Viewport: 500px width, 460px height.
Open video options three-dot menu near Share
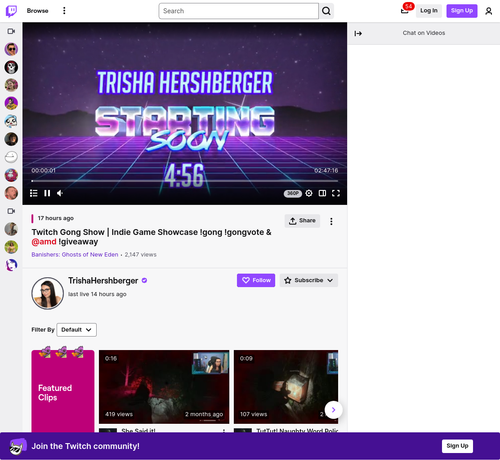coord(331,221)
